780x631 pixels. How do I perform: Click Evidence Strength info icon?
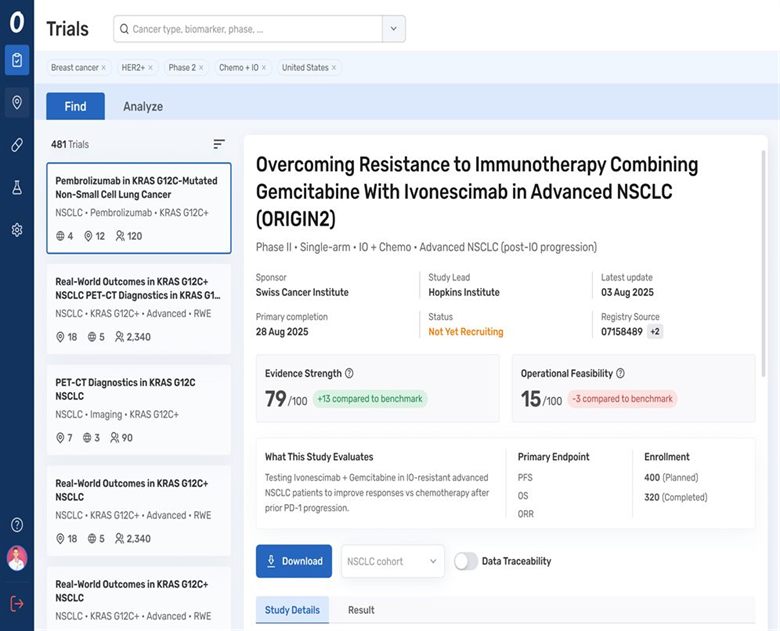click(x=349, y=374)
